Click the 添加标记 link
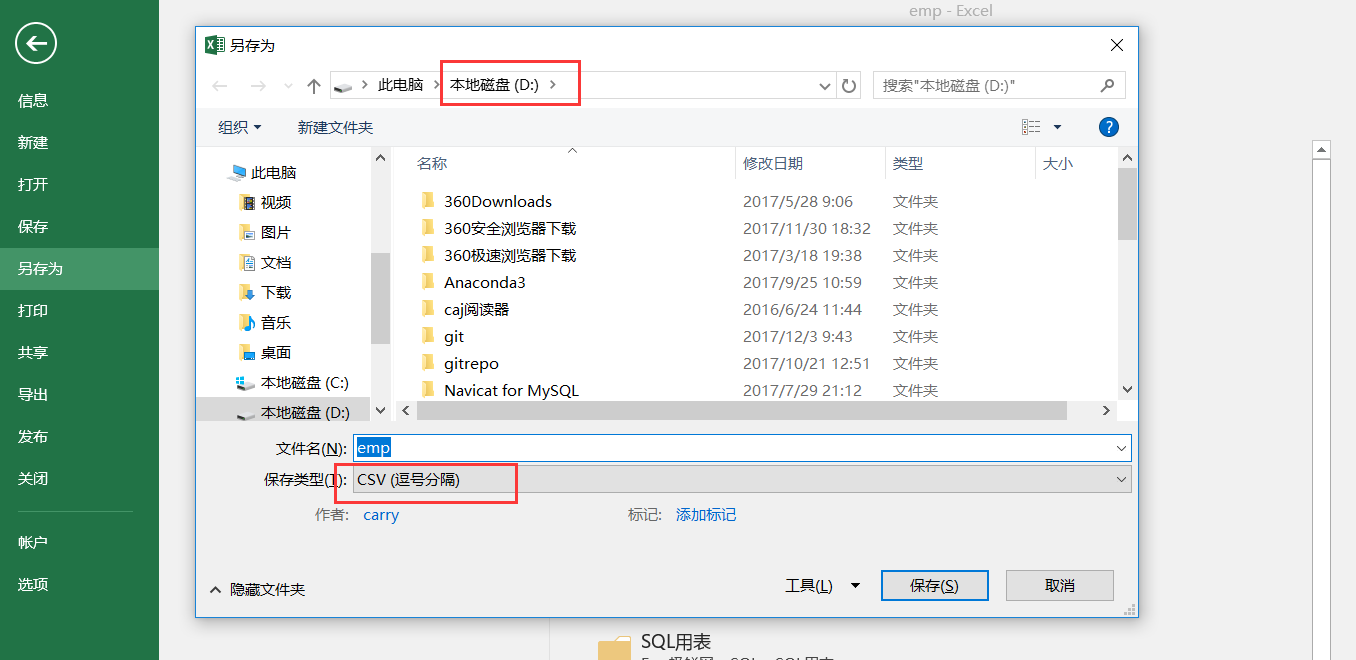Viewport: 1356px width, 660px height. click(706, 515)
